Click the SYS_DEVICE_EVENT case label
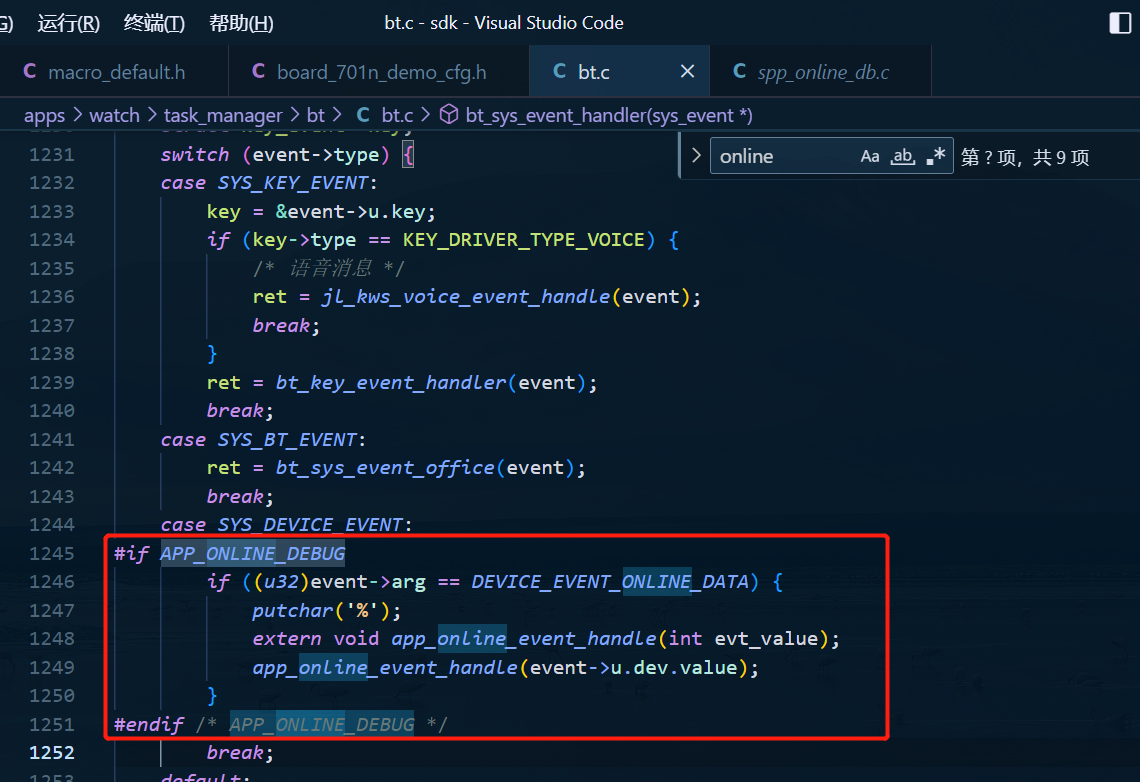This screenshot has height=782, width=1140. pyautogui.click(x=310, y=525)
